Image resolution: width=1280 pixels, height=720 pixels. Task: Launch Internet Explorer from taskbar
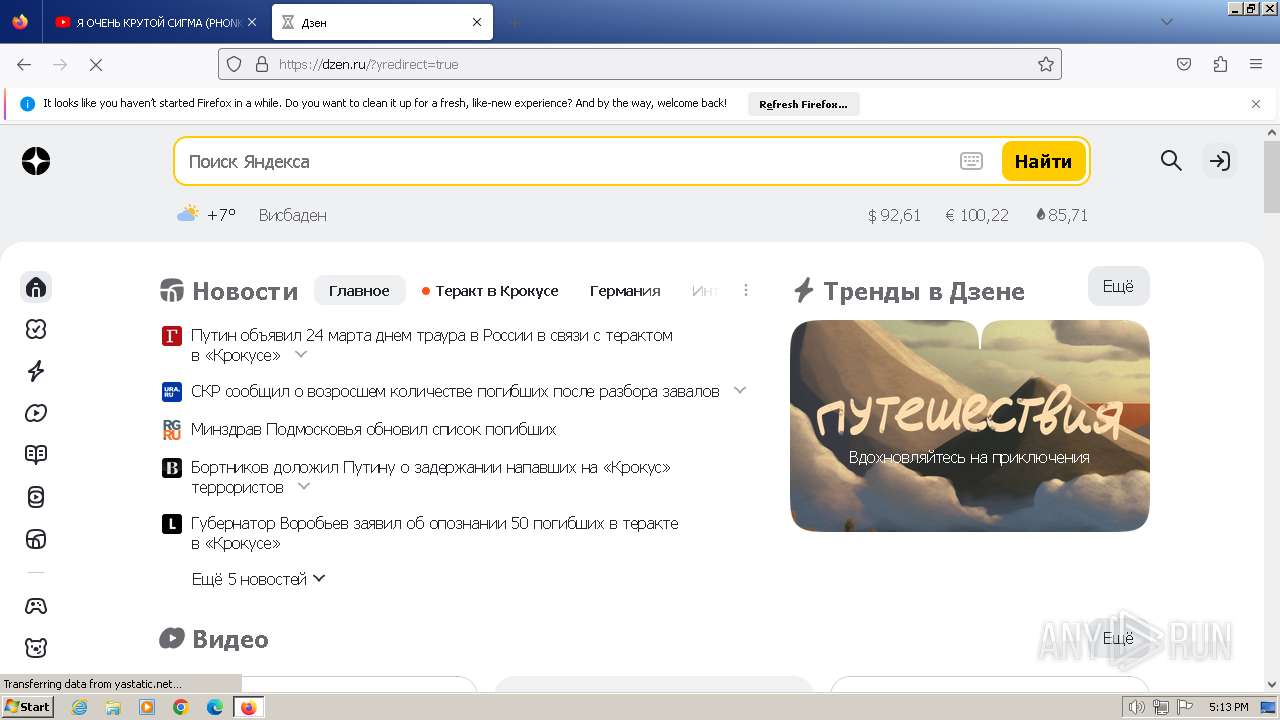[x=80, y=707]
